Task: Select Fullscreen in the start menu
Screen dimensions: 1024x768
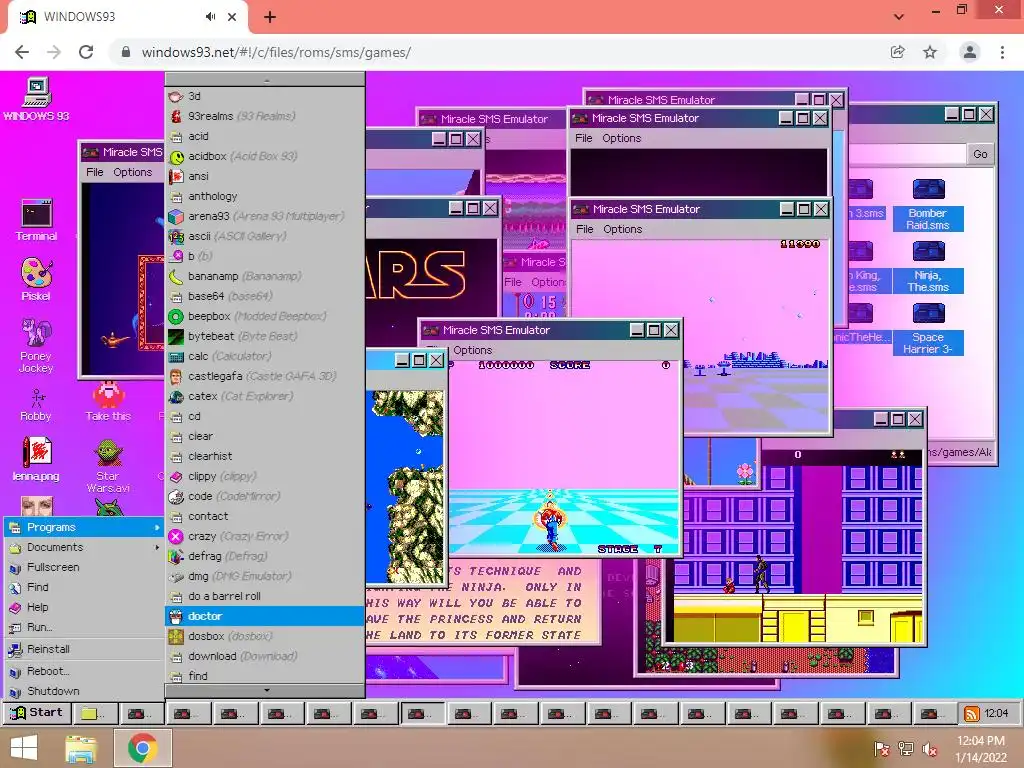Action: pos(84,568)
